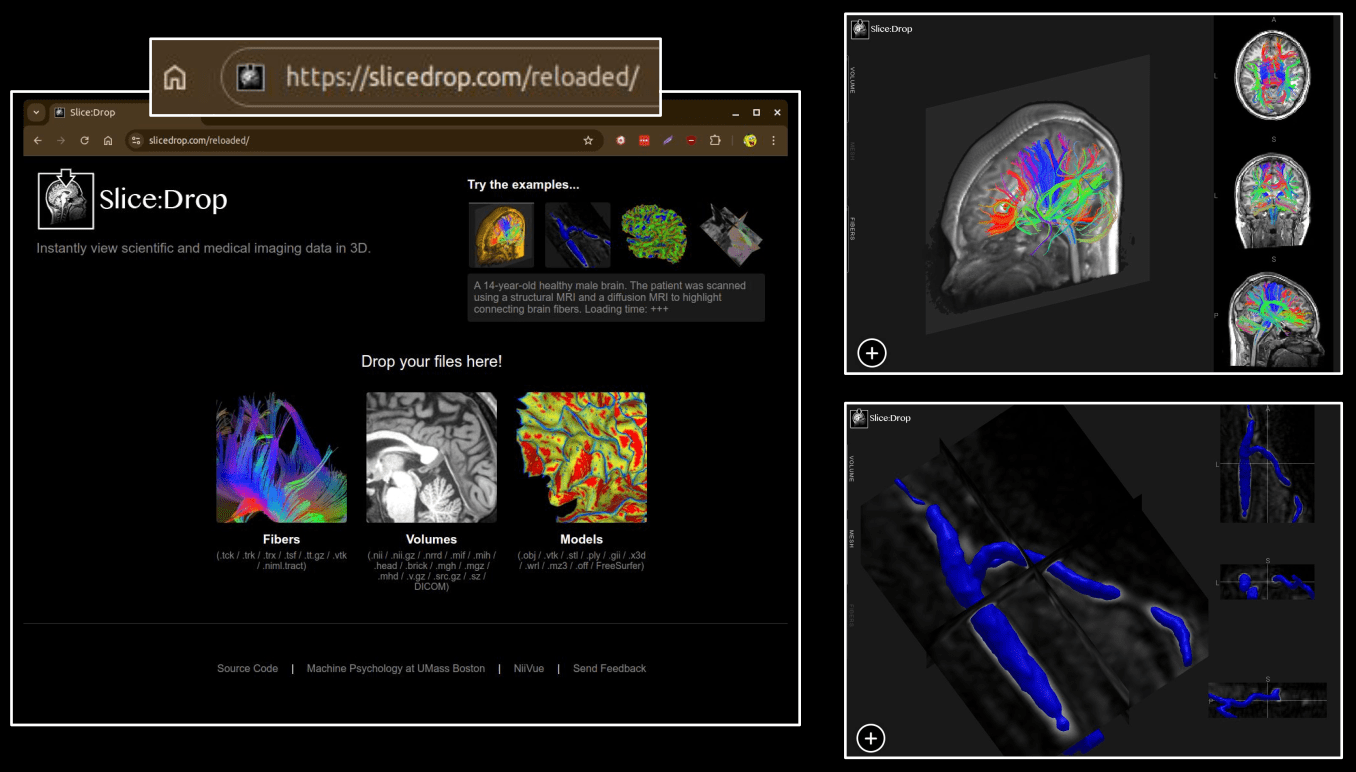Click the purple feather extension icon
Image resolution: width=1356 pixels, height=772 pixels.
click(668, 141)
